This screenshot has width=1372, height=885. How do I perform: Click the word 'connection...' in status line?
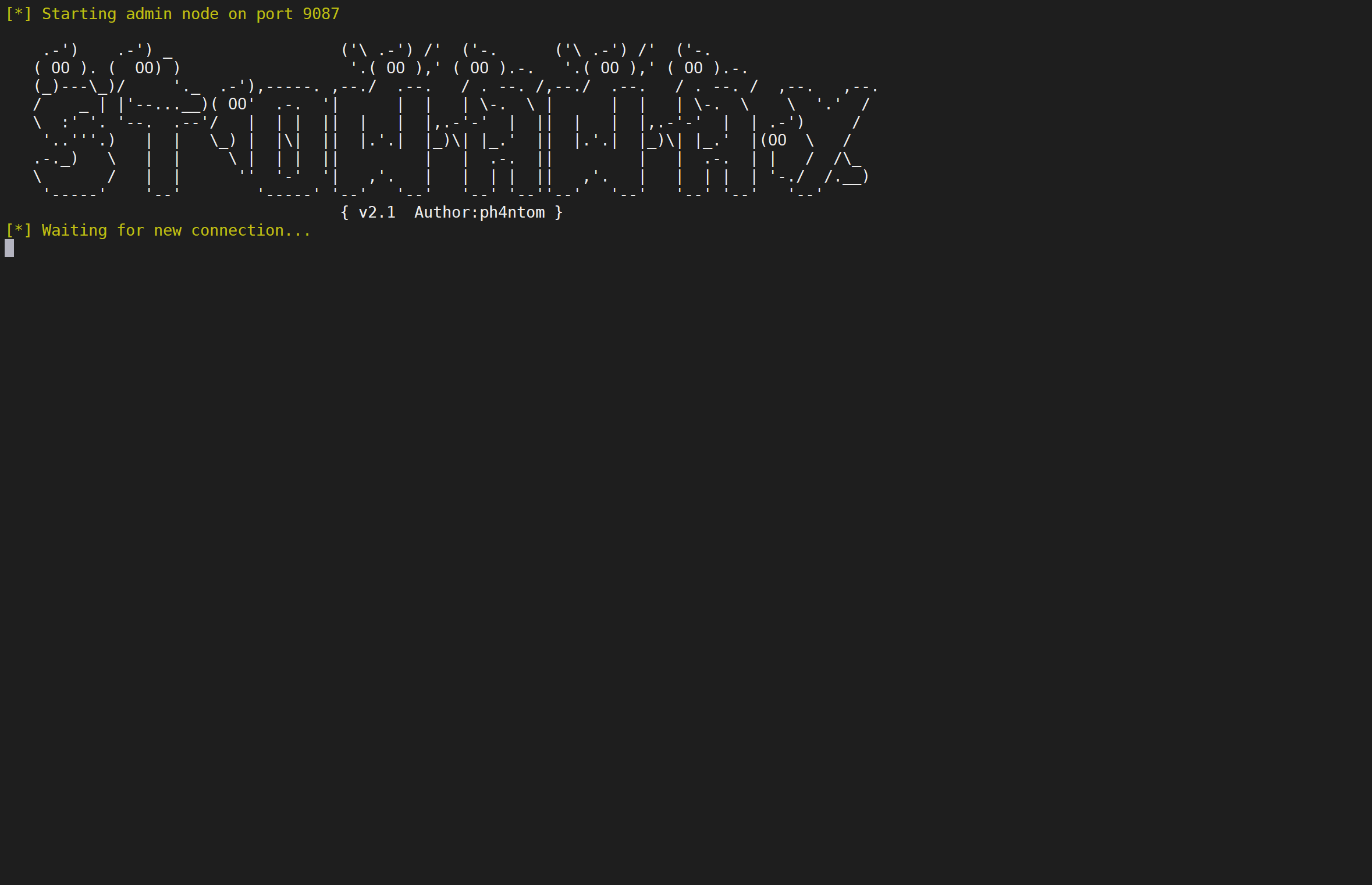click(x=251, y=230)
